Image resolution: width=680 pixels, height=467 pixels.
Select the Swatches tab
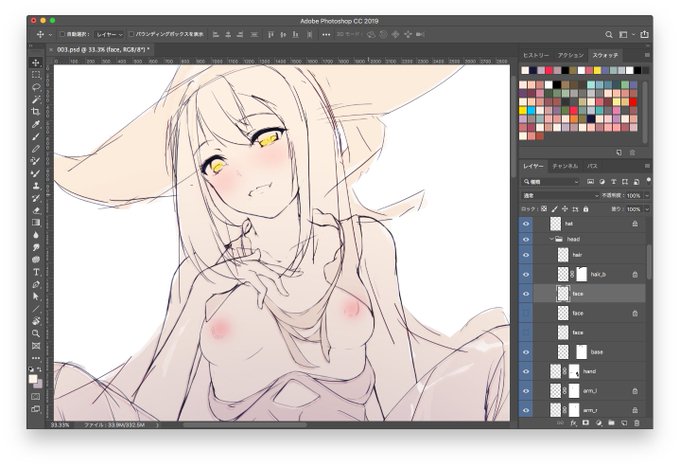(605, 56)
